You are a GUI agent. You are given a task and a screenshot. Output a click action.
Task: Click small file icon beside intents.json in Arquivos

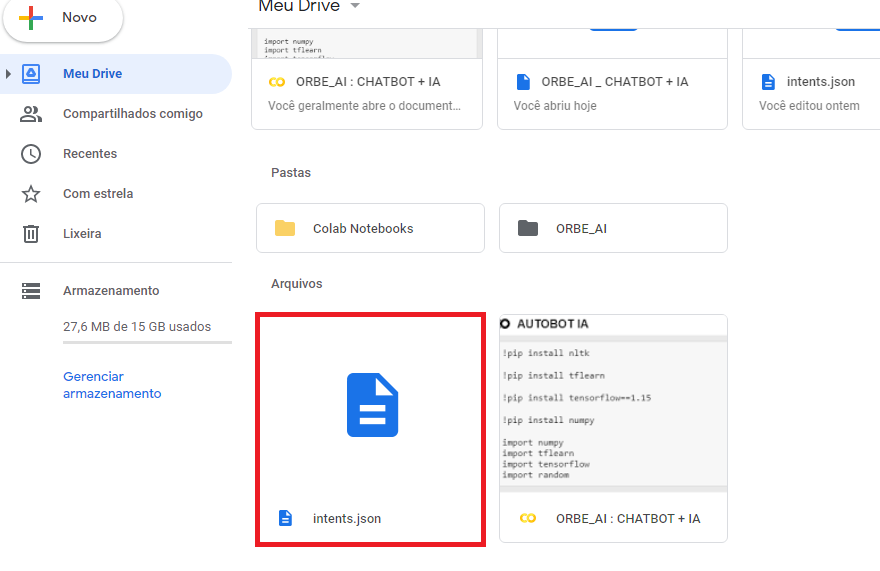click(286, 518)
